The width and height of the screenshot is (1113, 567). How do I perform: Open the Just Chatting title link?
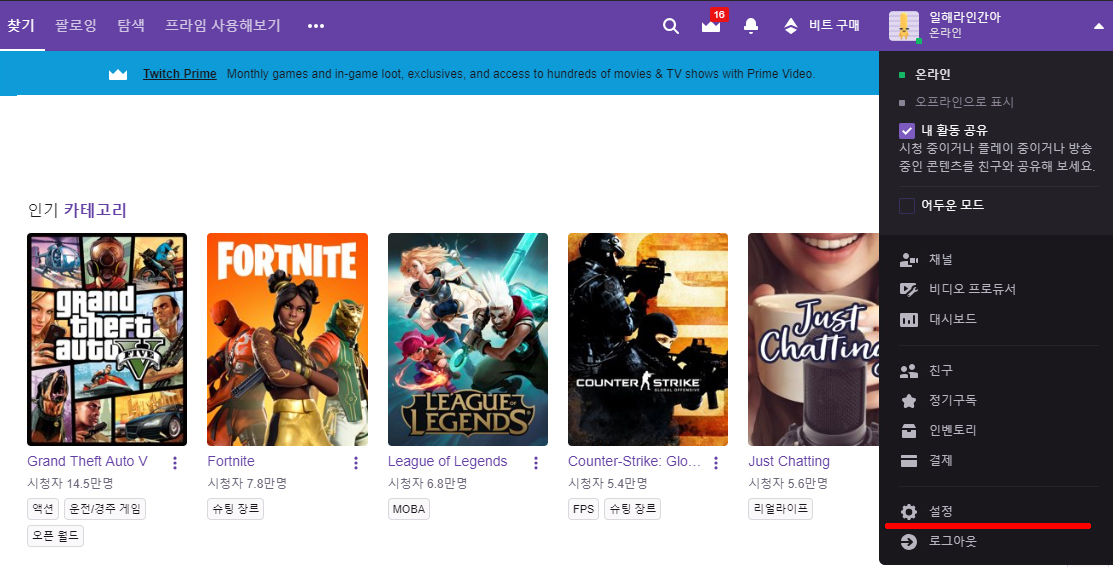pyautogui.click(x=789, y=461)
